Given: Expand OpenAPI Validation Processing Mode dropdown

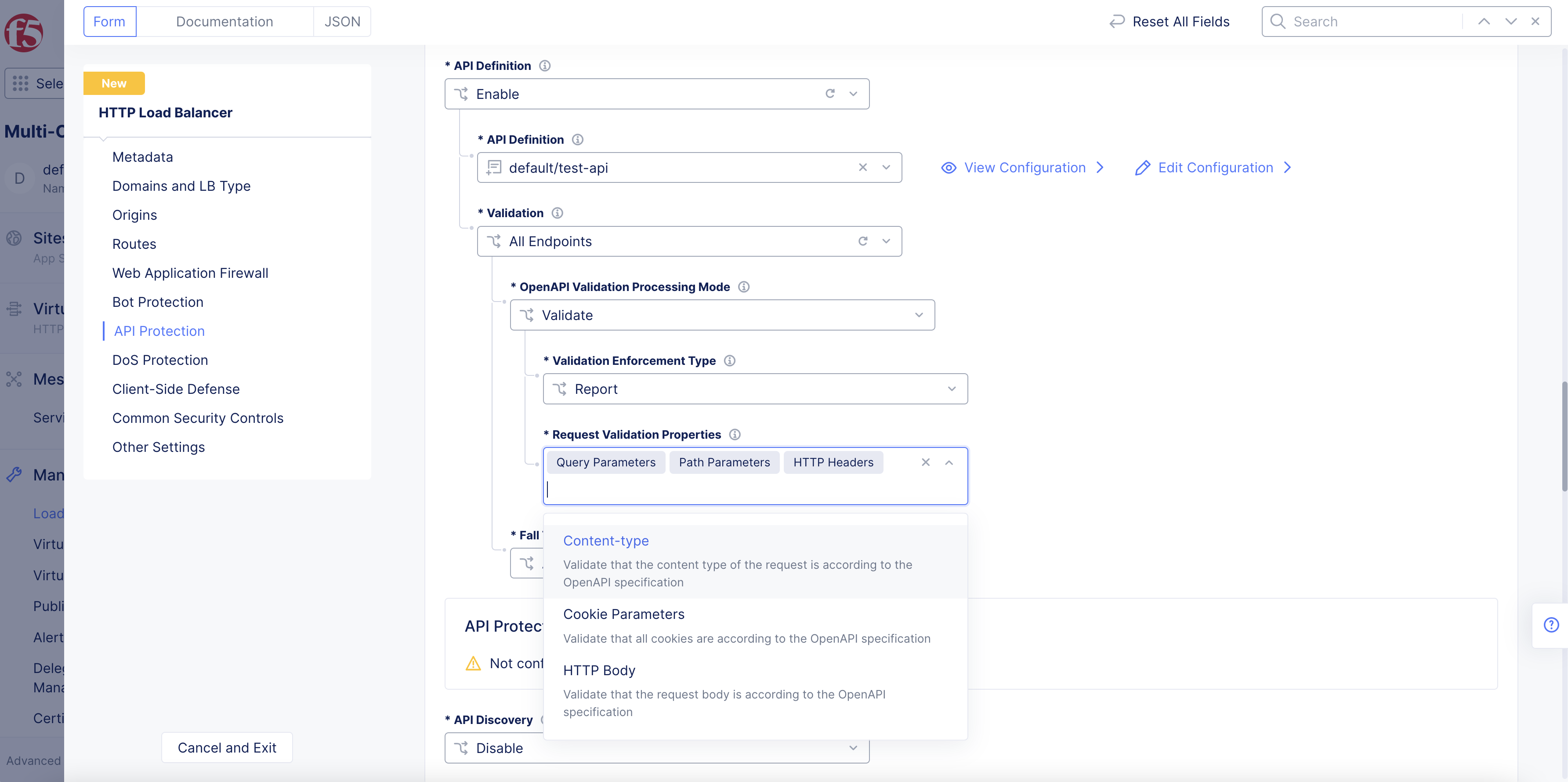Looking at the screenshot, I should (x=722, y=315).
